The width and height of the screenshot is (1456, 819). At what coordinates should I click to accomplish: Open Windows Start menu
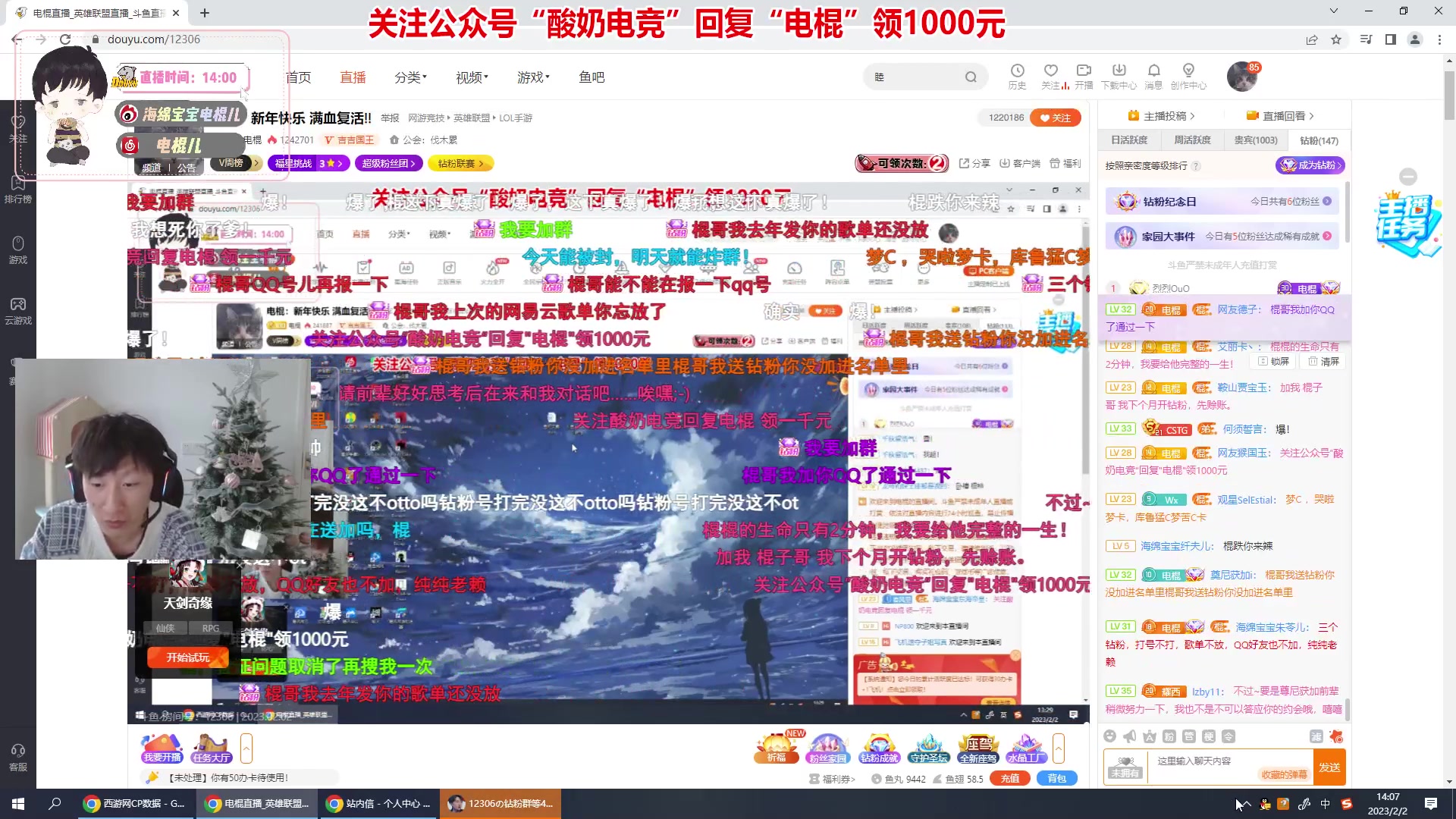(x=18, y=804)
